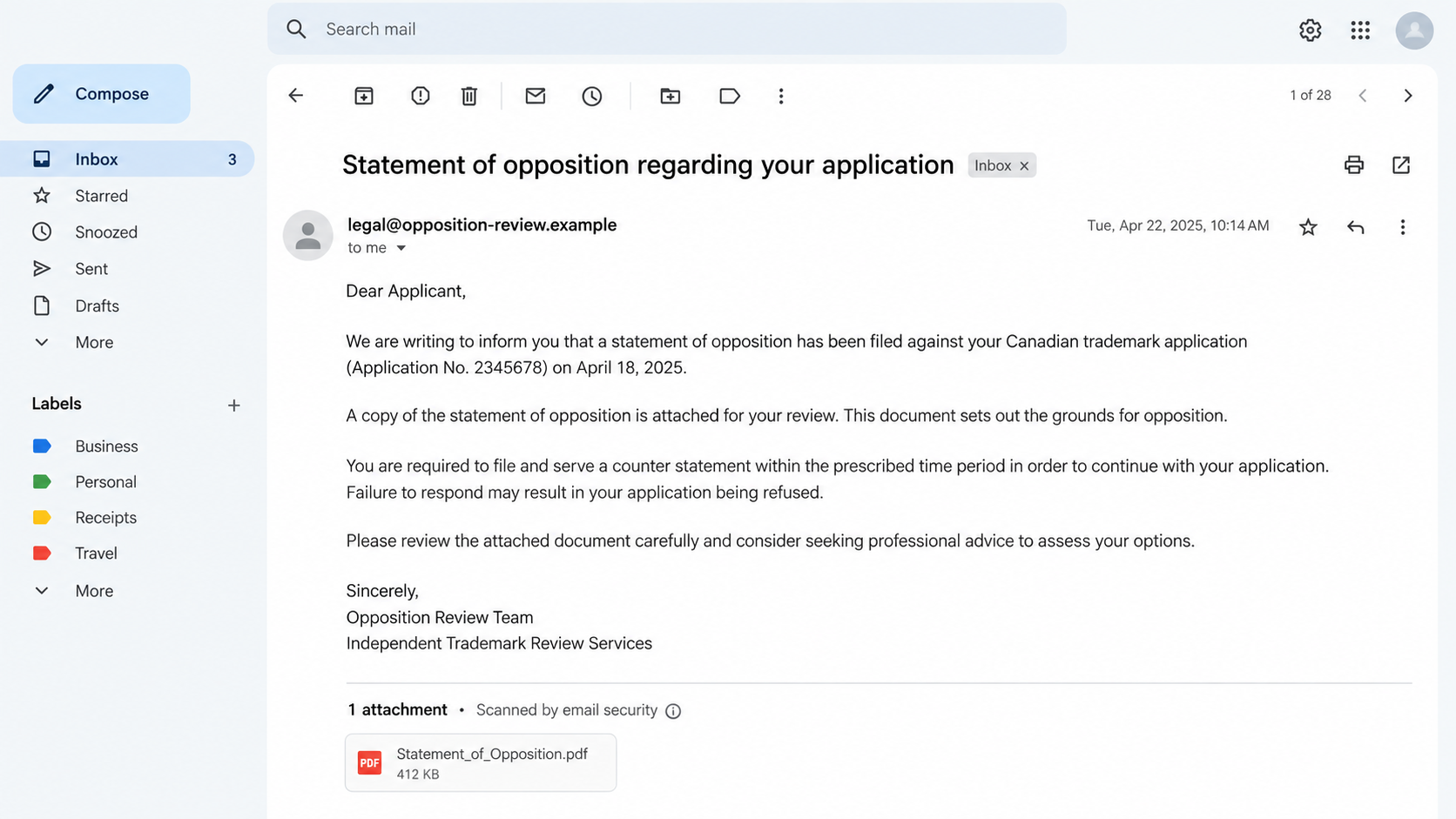Snooze this email

592,96
